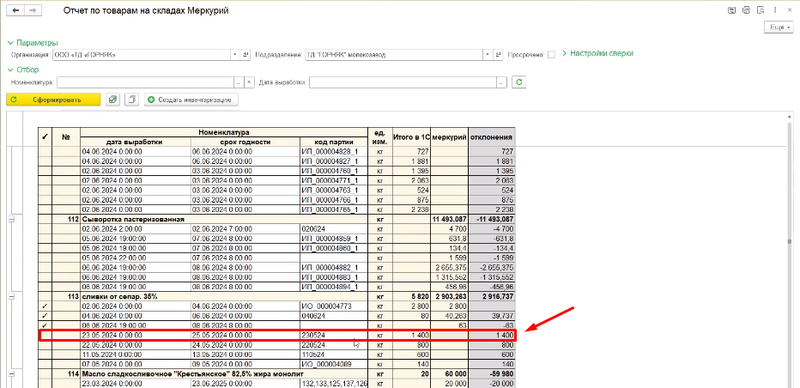Collapse group 113 сливки от сепар. 35%

tap(11, 297)
